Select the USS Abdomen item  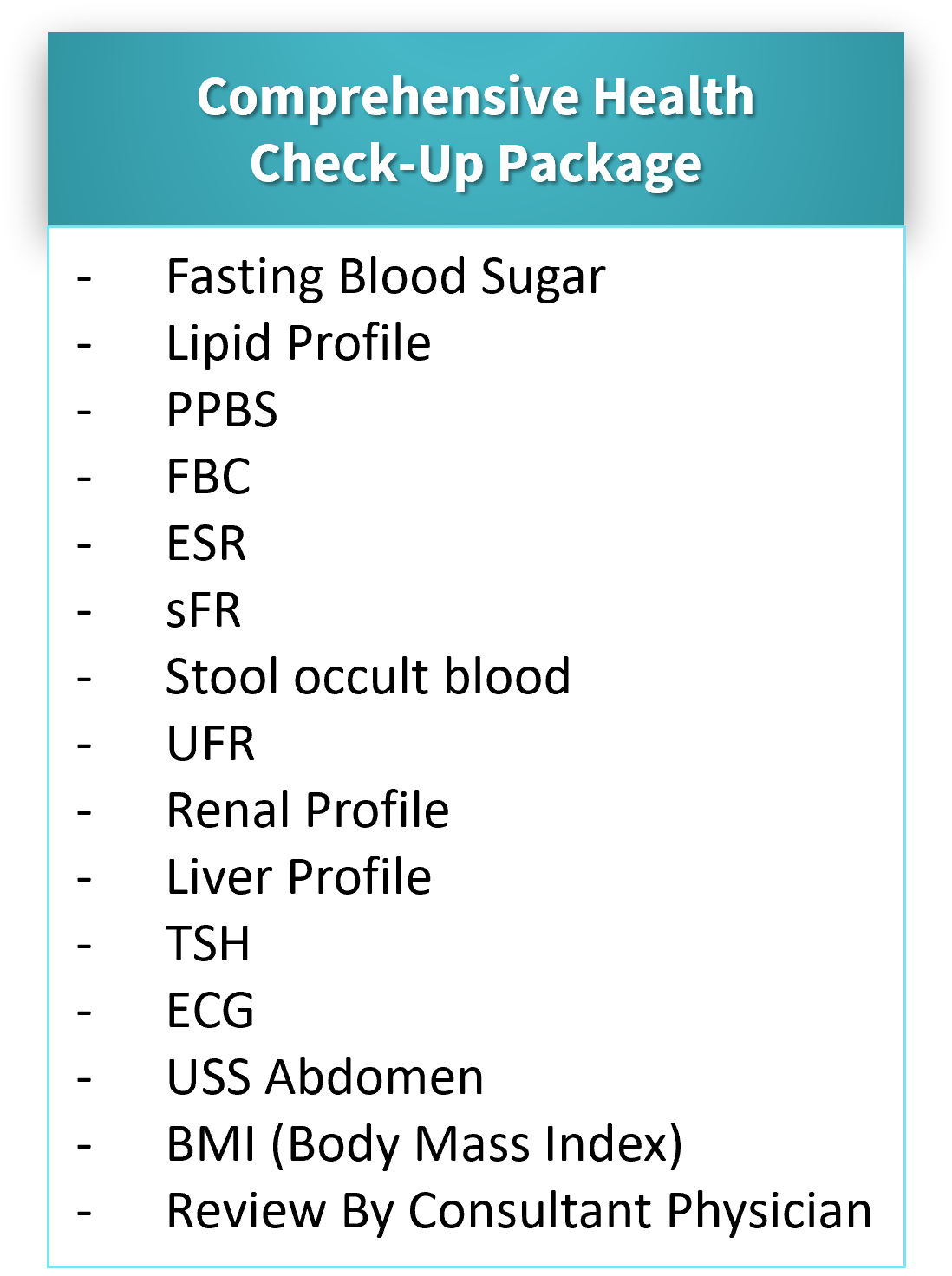325,1077
